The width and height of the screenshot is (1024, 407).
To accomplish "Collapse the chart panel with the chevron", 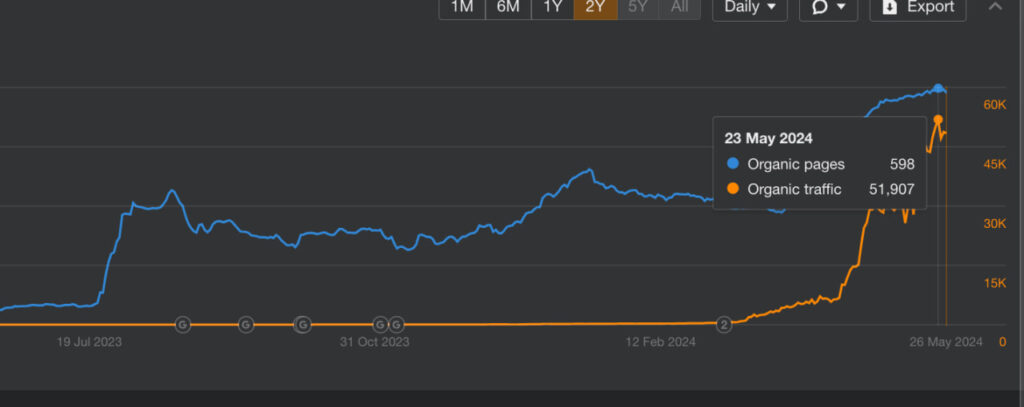I will click(995, 7).
